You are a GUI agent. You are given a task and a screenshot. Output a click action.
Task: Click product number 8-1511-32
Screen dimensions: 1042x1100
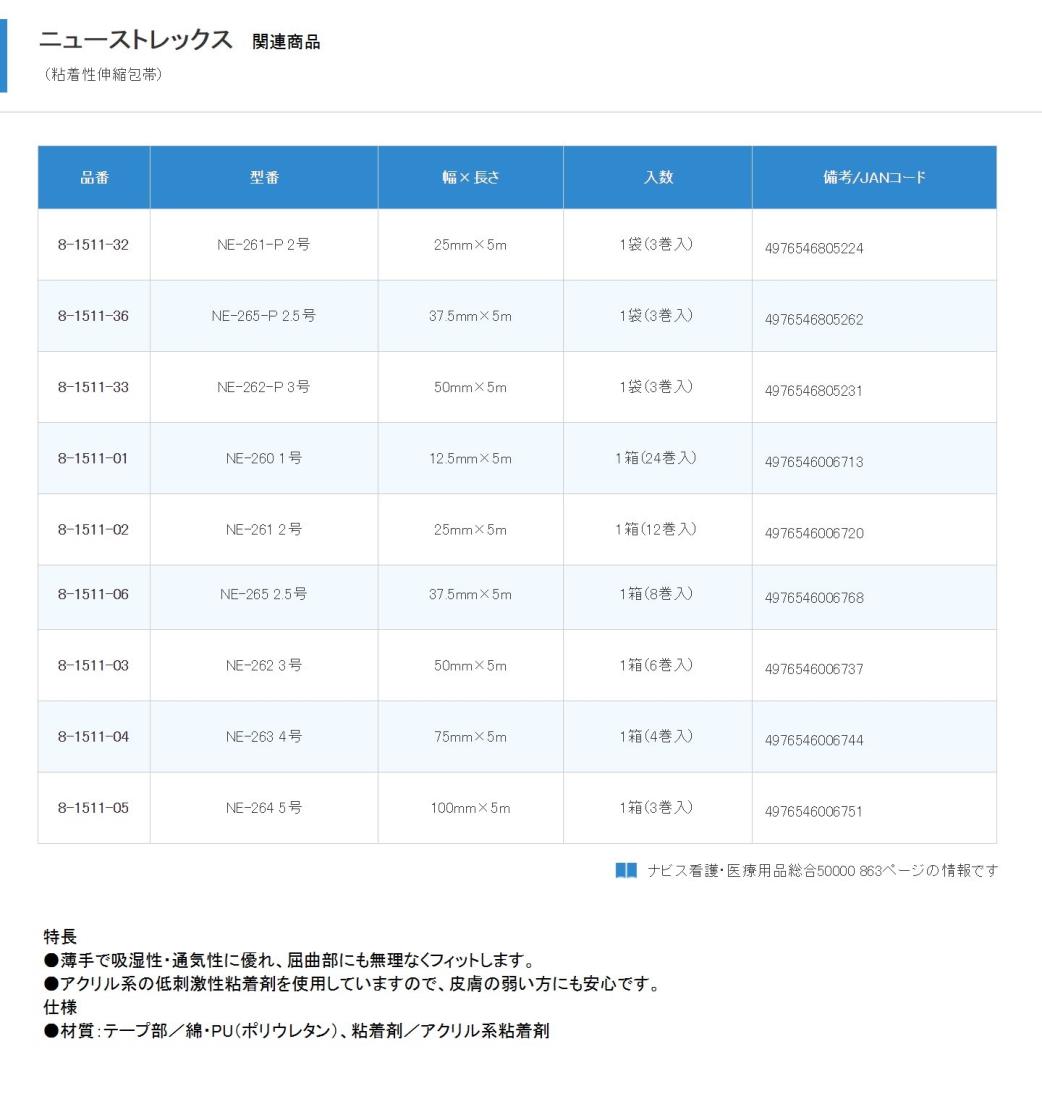click(x=93, y=245)
